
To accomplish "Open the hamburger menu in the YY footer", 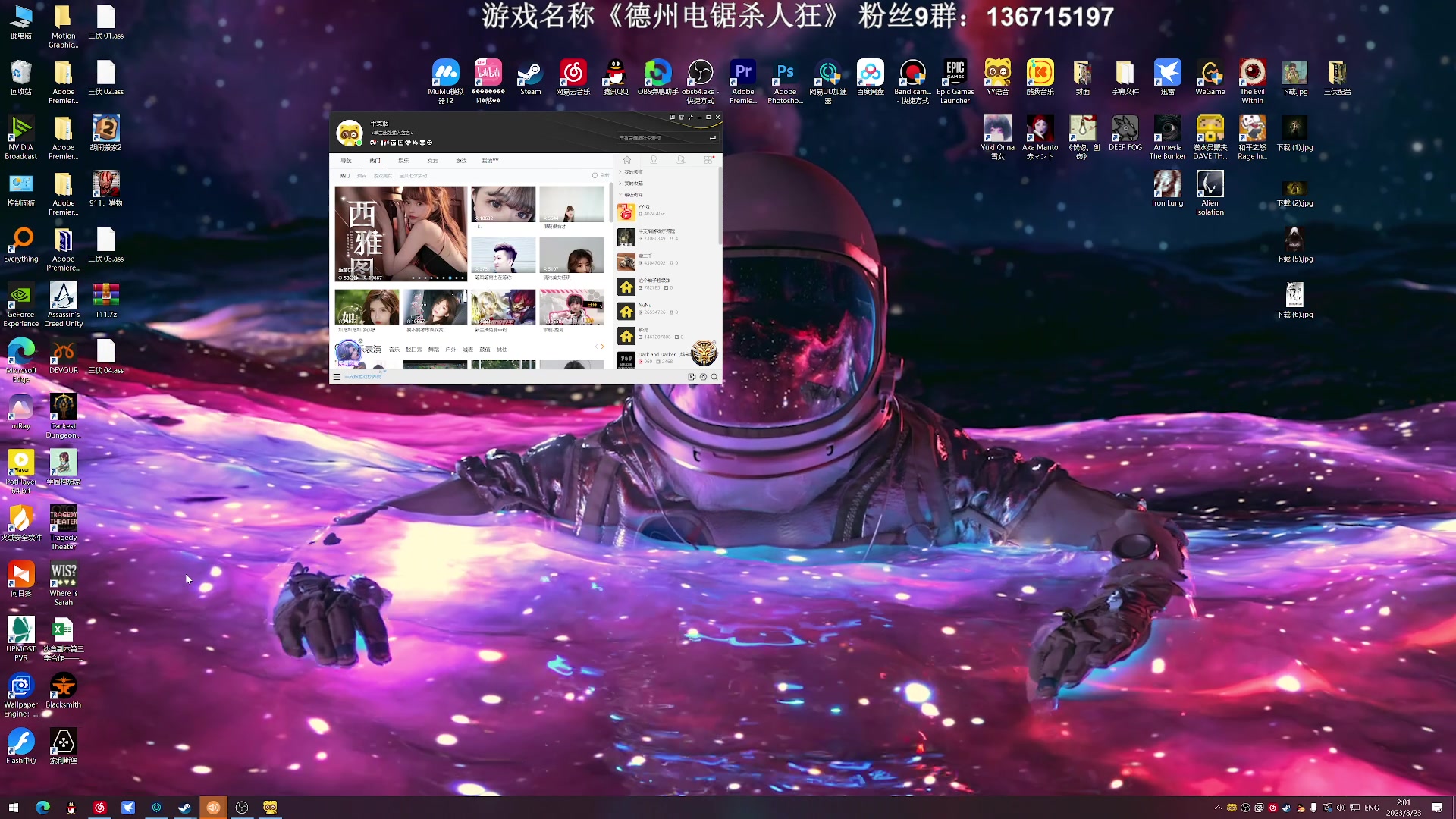I will [337, 377].
